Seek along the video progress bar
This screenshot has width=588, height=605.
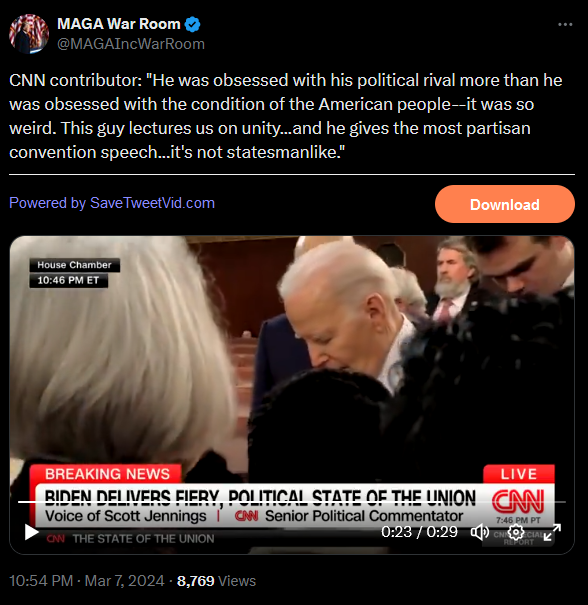[292, 502]
